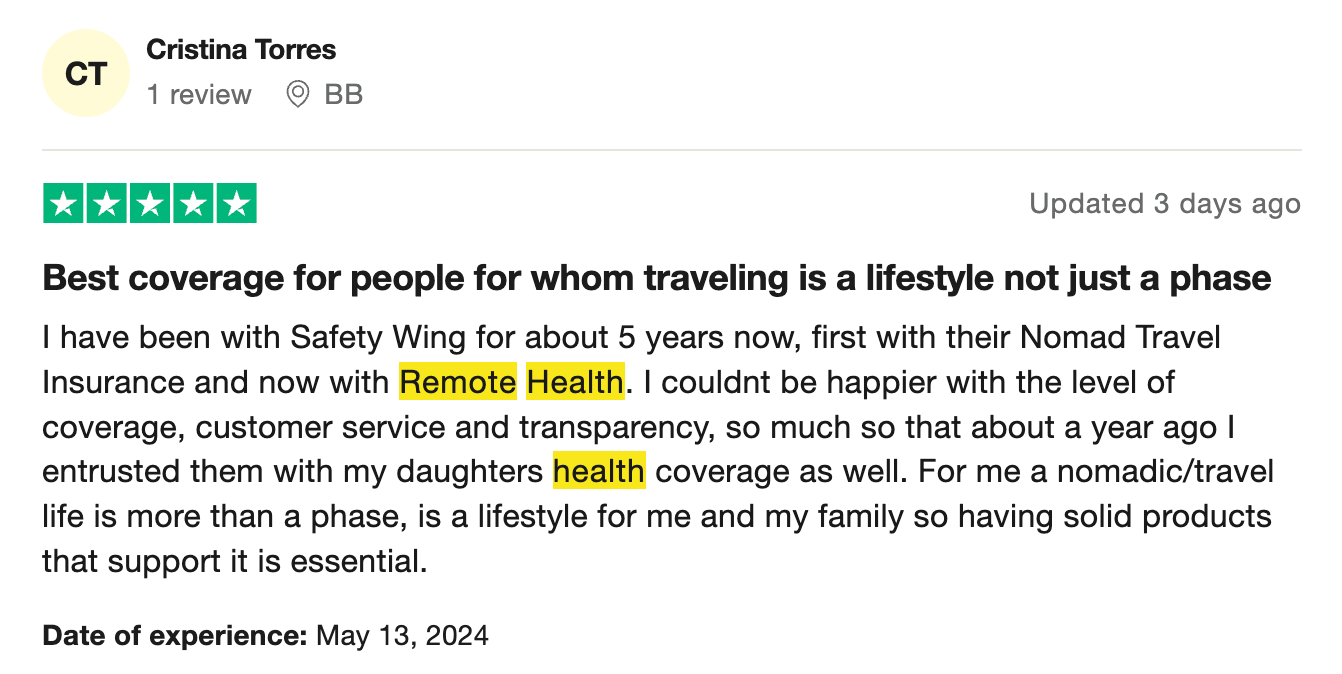Click the fourth green rating star
Viewport: 1342px width, 674px height.
pyautogui.click(x=193, y=204)
